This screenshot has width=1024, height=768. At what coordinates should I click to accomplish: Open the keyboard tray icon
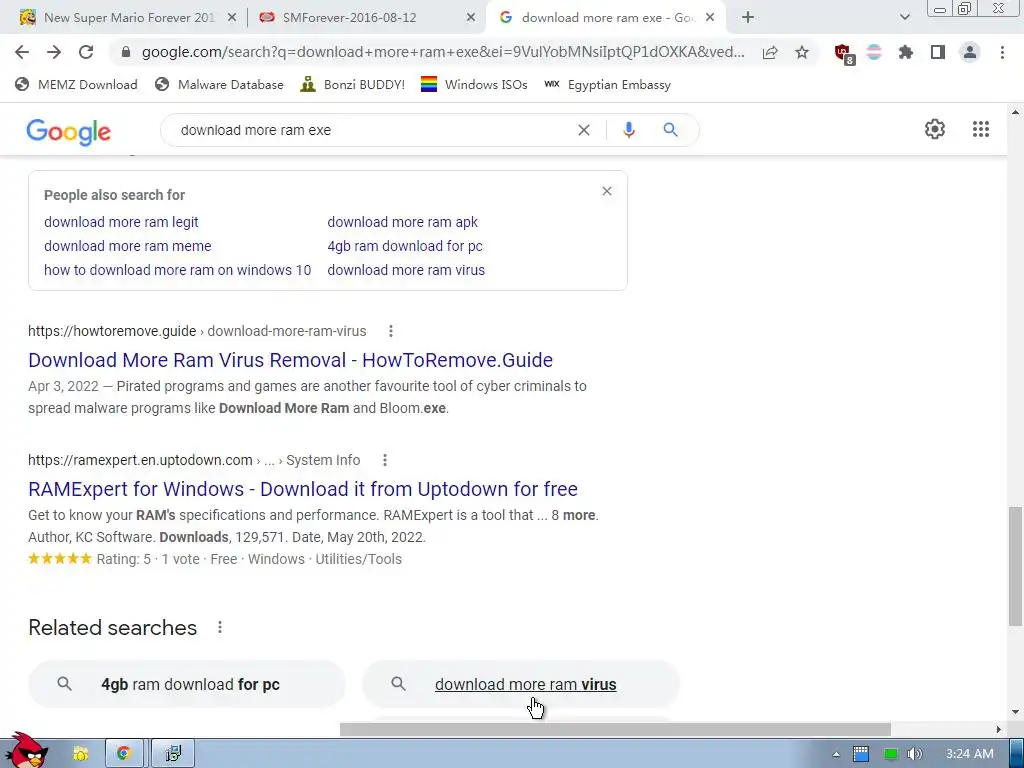coord(861,754)
